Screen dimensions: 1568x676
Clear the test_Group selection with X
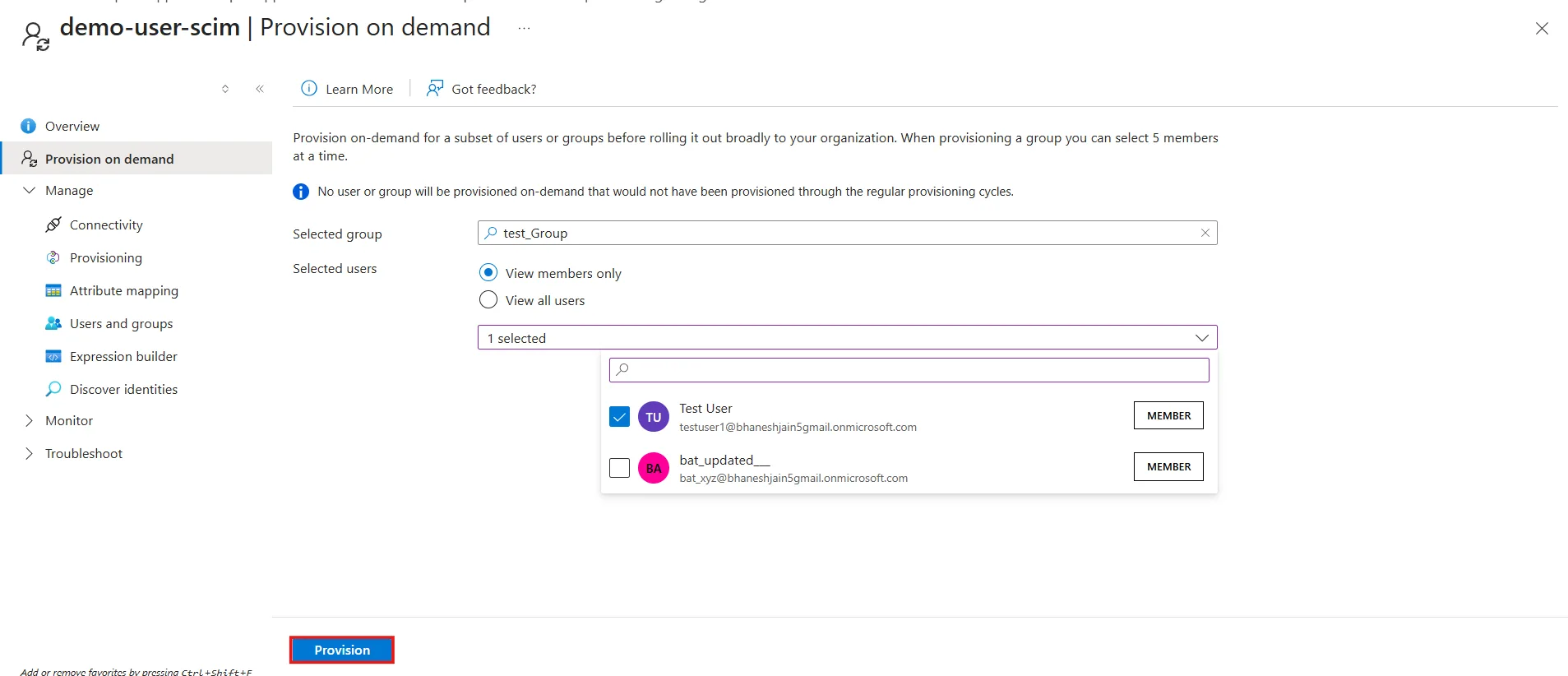tap(1205, 233)
